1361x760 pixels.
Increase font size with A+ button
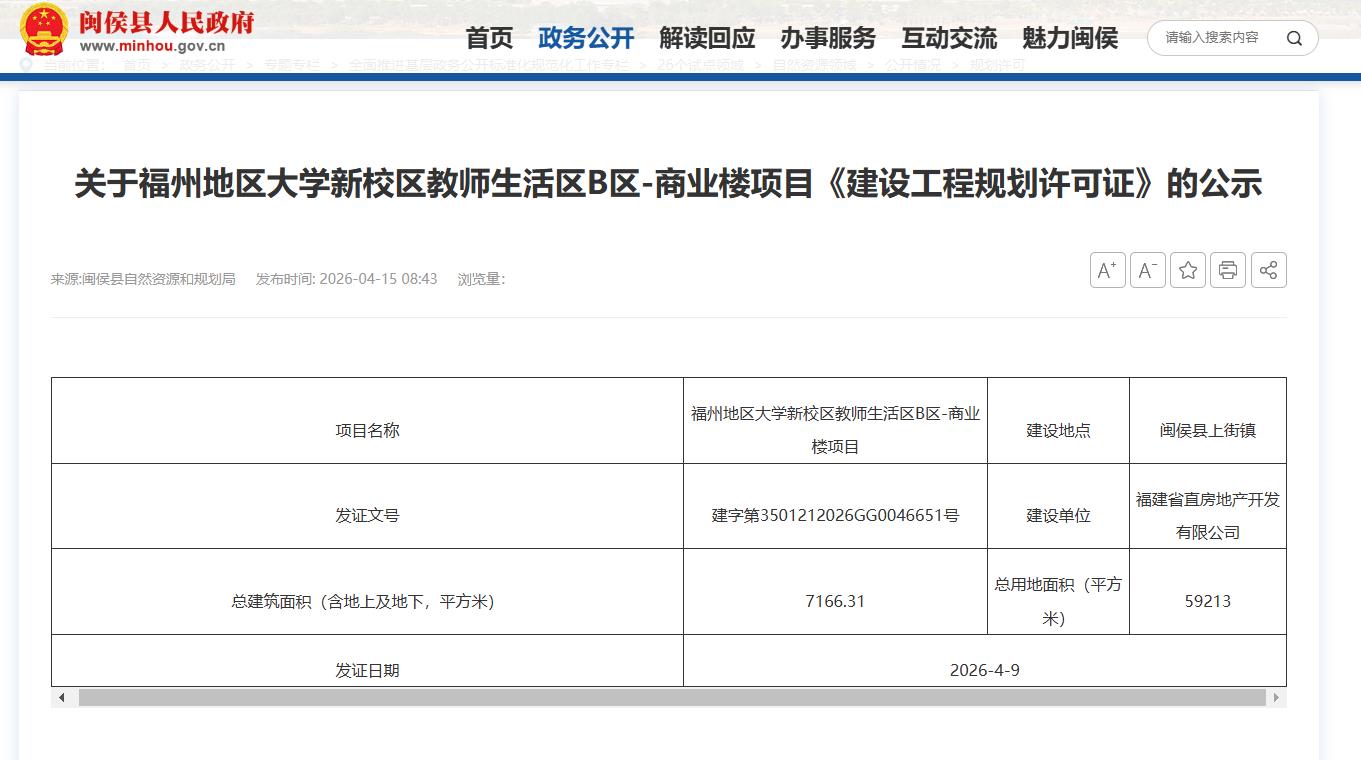point(1107,270)
